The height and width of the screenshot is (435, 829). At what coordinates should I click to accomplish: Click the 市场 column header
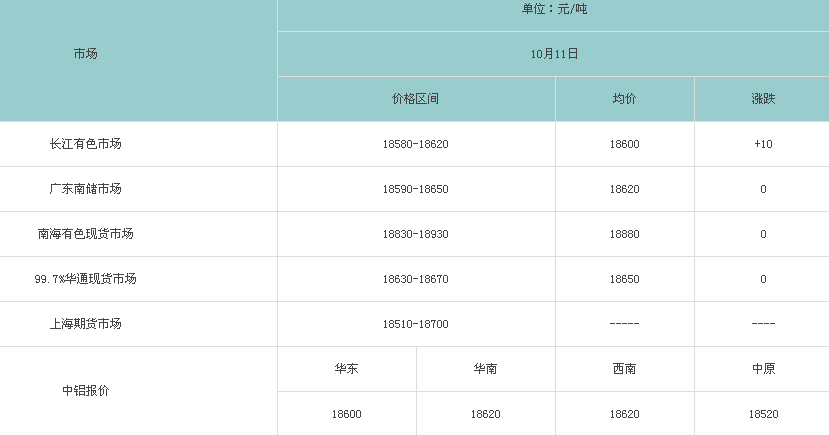tap(85, 54)
